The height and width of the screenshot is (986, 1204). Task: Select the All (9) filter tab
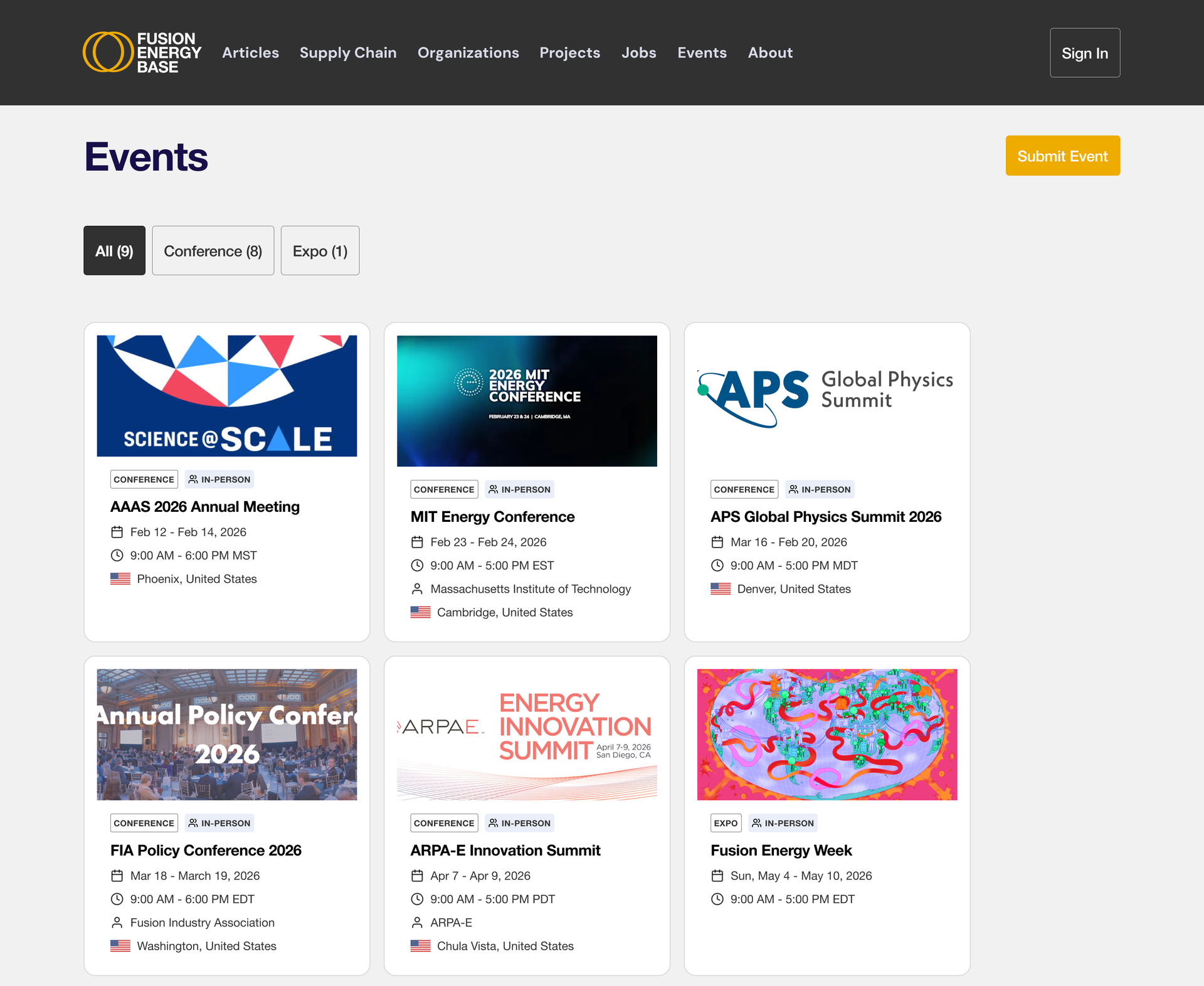pos(114,250)
